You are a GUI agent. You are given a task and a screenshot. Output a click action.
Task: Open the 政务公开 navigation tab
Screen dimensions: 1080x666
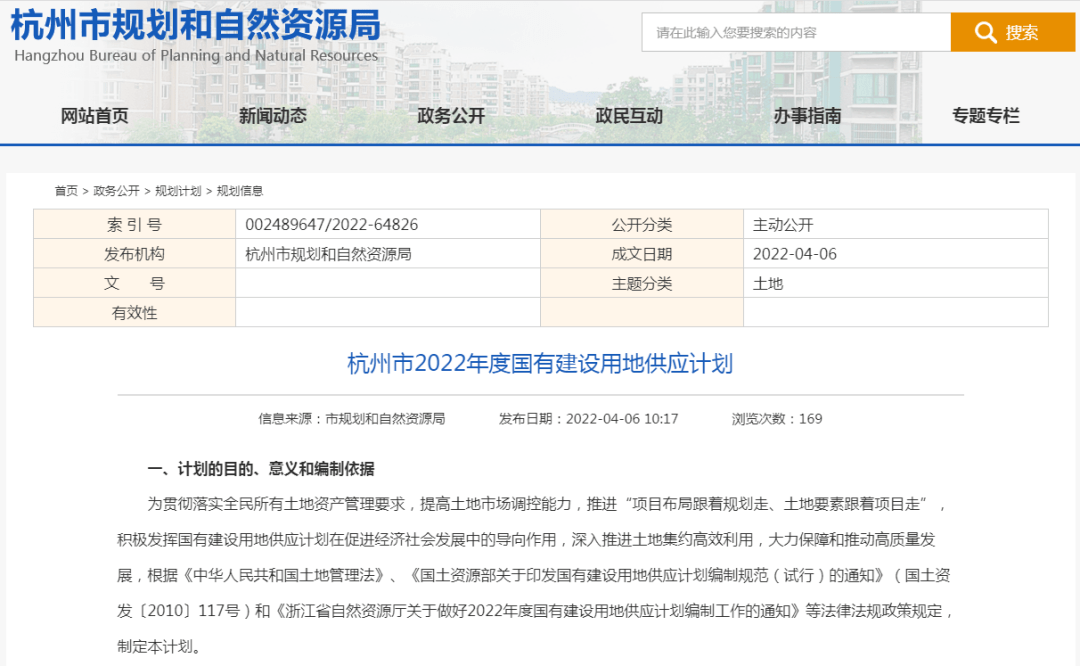[x=451, y=116]
